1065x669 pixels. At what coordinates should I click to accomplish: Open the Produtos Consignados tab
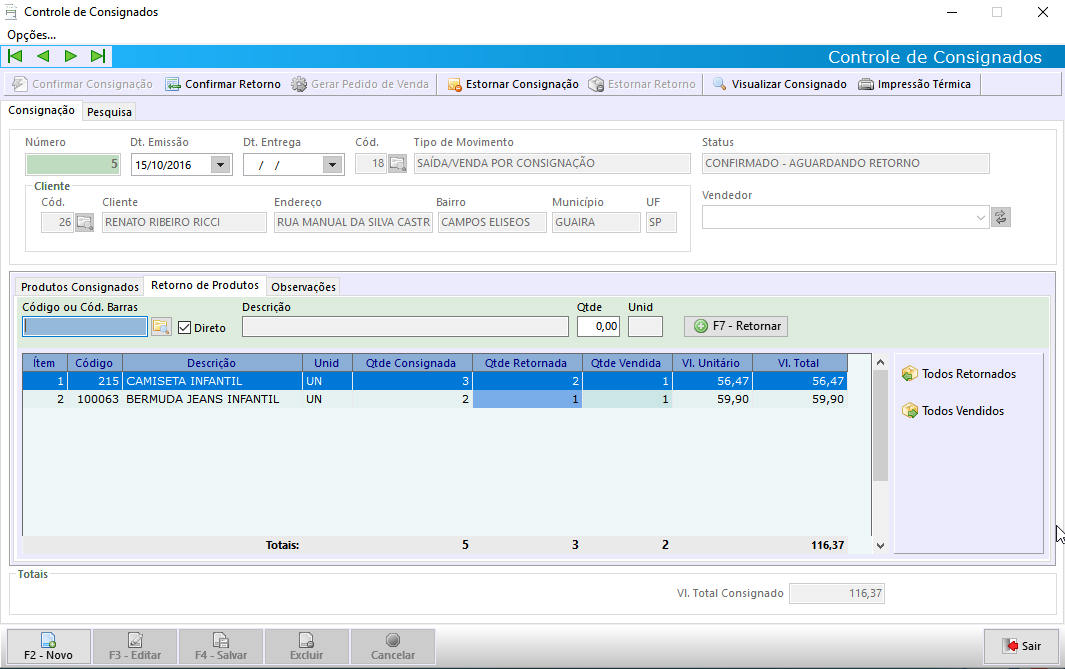79,287
